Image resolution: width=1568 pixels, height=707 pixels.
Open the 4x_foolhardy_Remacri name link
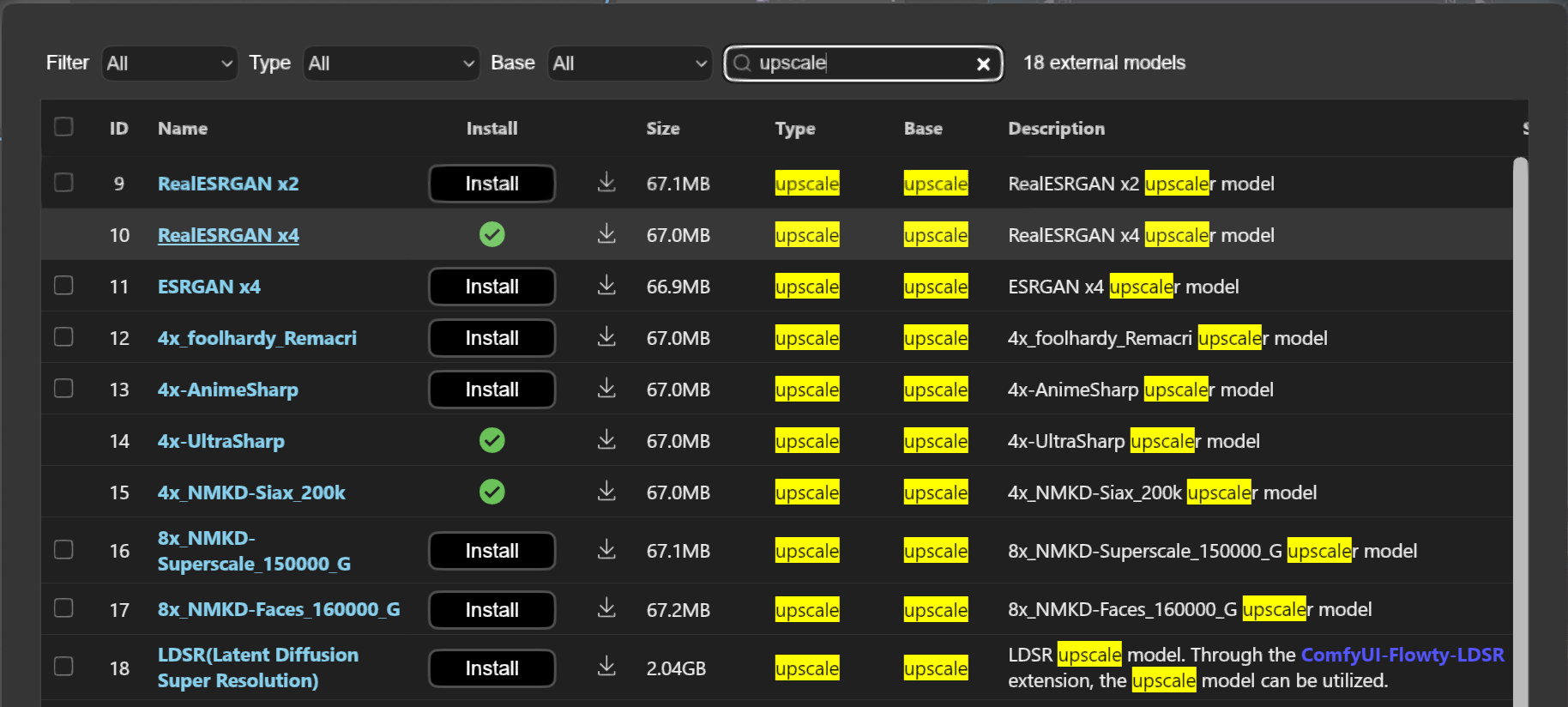pos(257,338)
